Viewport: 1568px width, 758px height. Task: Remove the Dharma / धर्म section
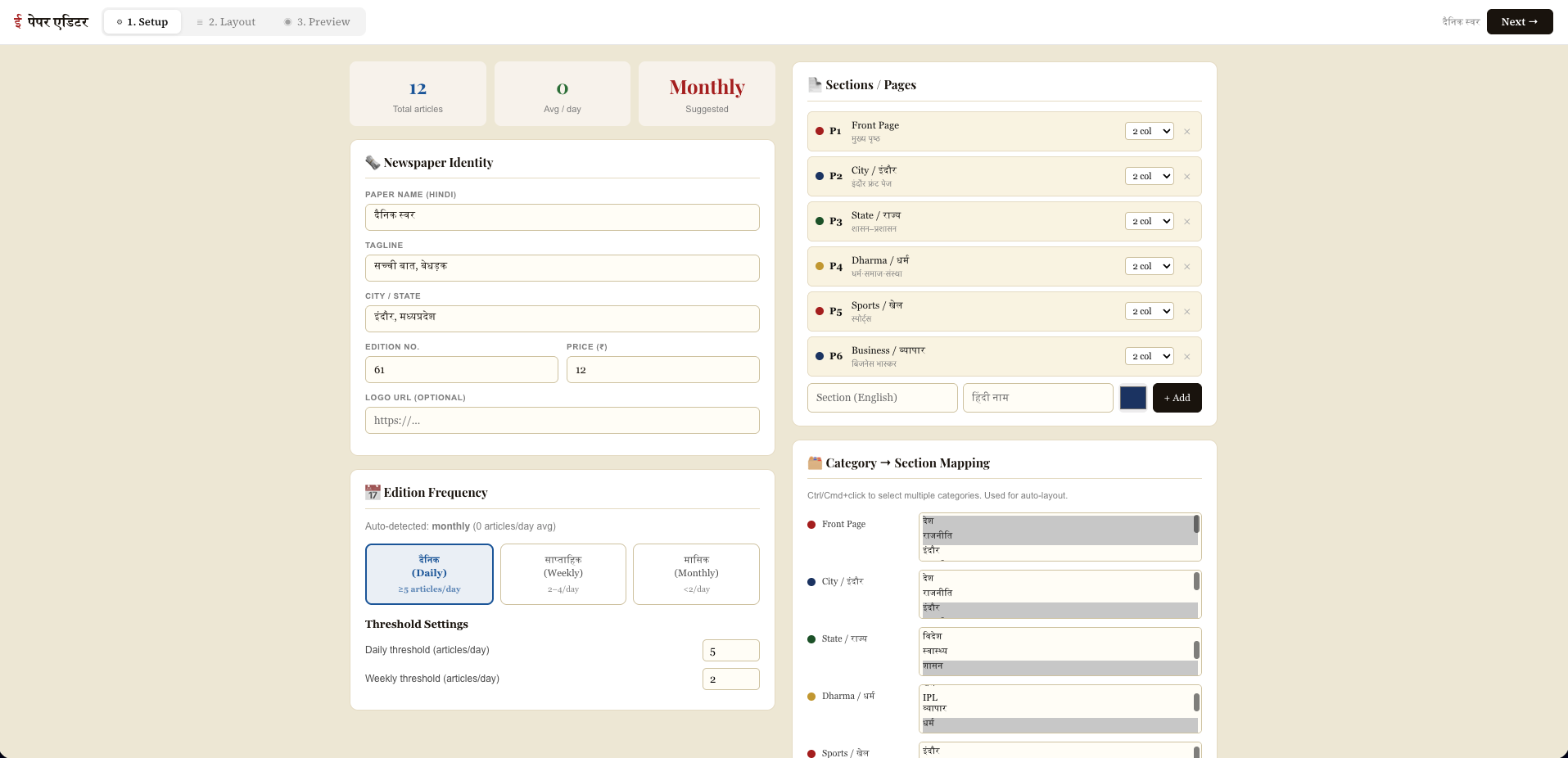tap(1186, 267)
